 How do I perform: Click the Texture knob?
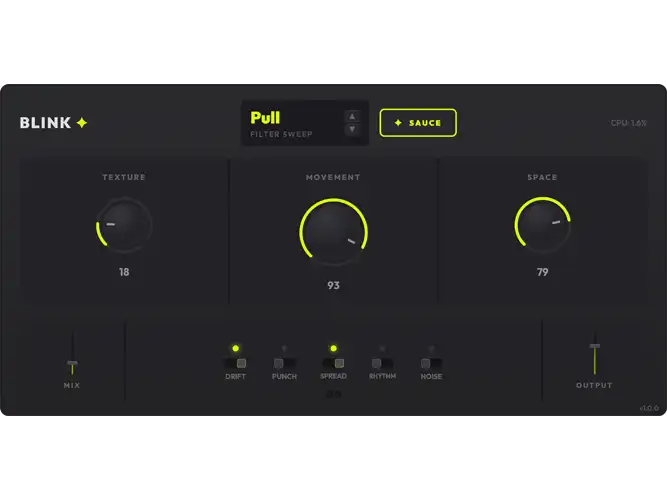(x=124, y=225)
